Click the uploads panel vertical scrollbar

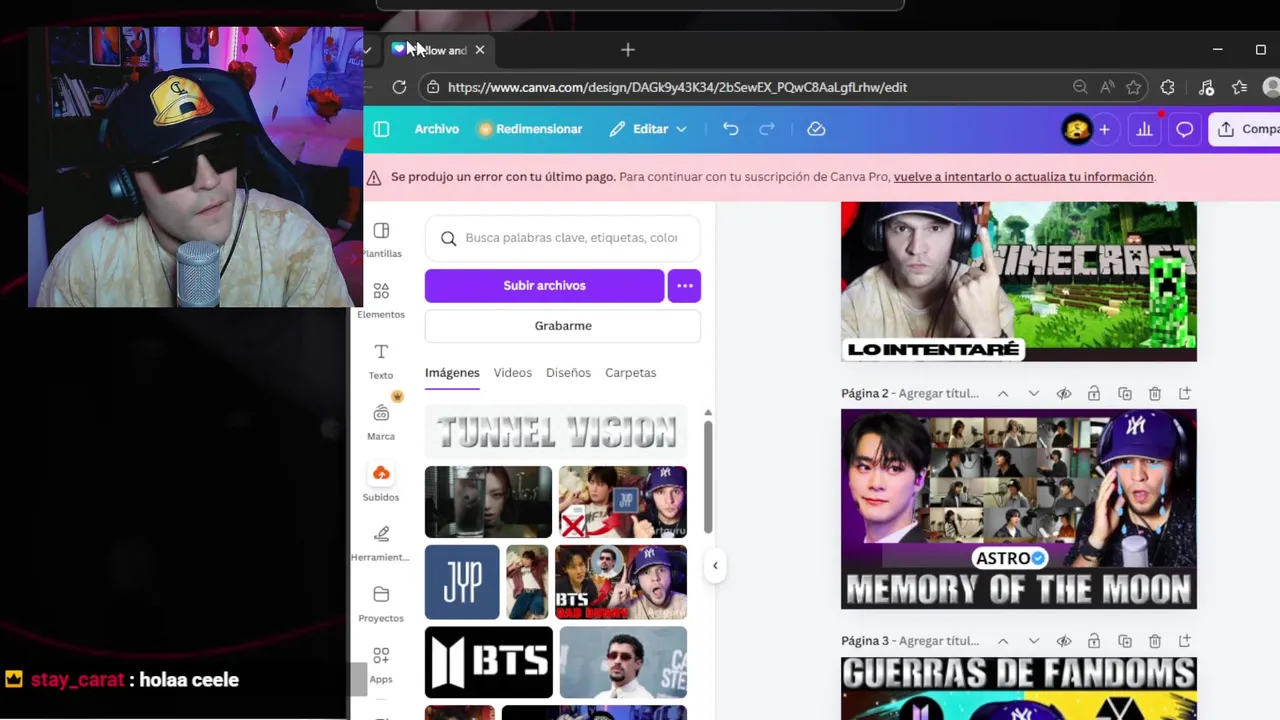pyautogui.click(x=708, y=476)
